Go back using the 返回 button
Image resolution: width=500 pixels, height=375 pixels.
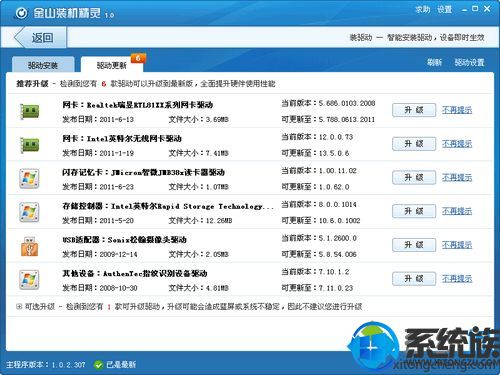click(40, 38)
